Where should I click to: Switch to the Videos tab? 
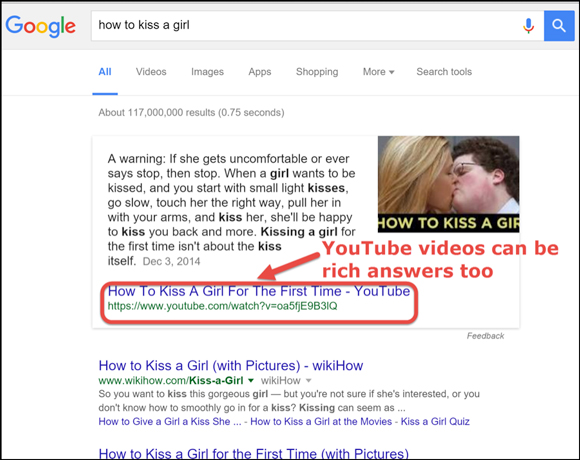point(151,72)
